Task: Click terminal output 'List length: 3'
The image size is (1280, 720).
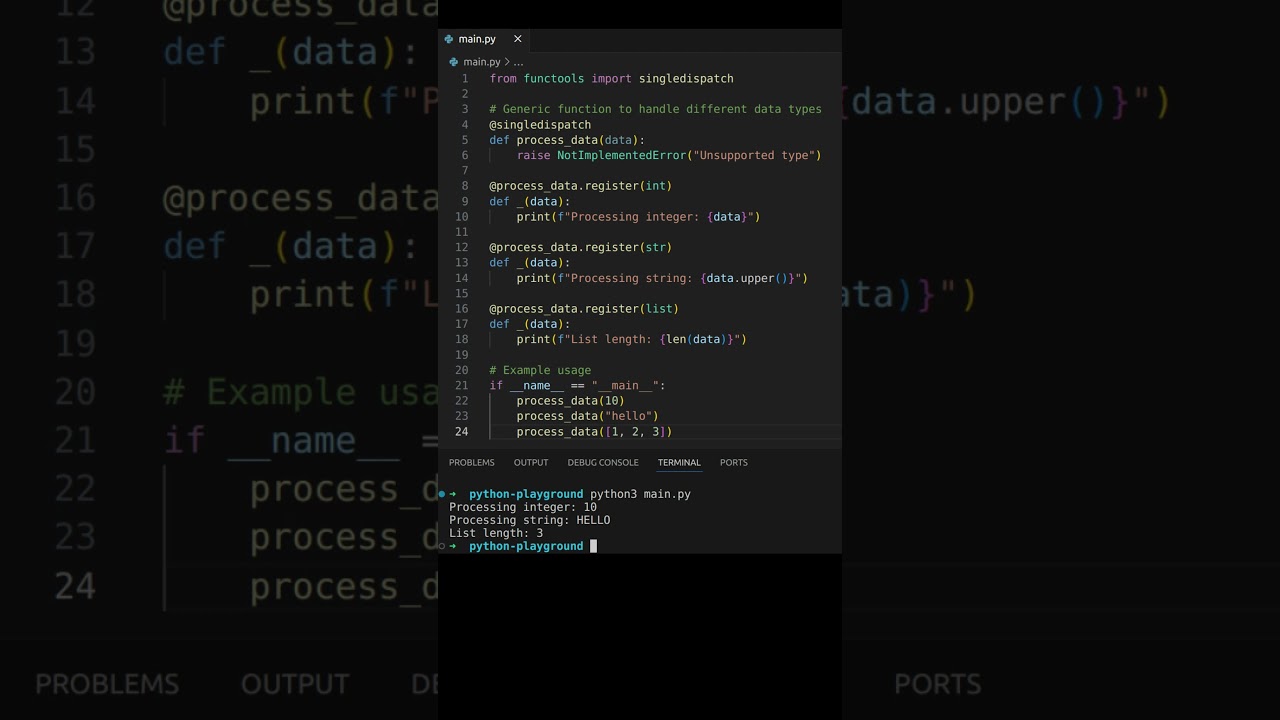Action: (496, 533)
